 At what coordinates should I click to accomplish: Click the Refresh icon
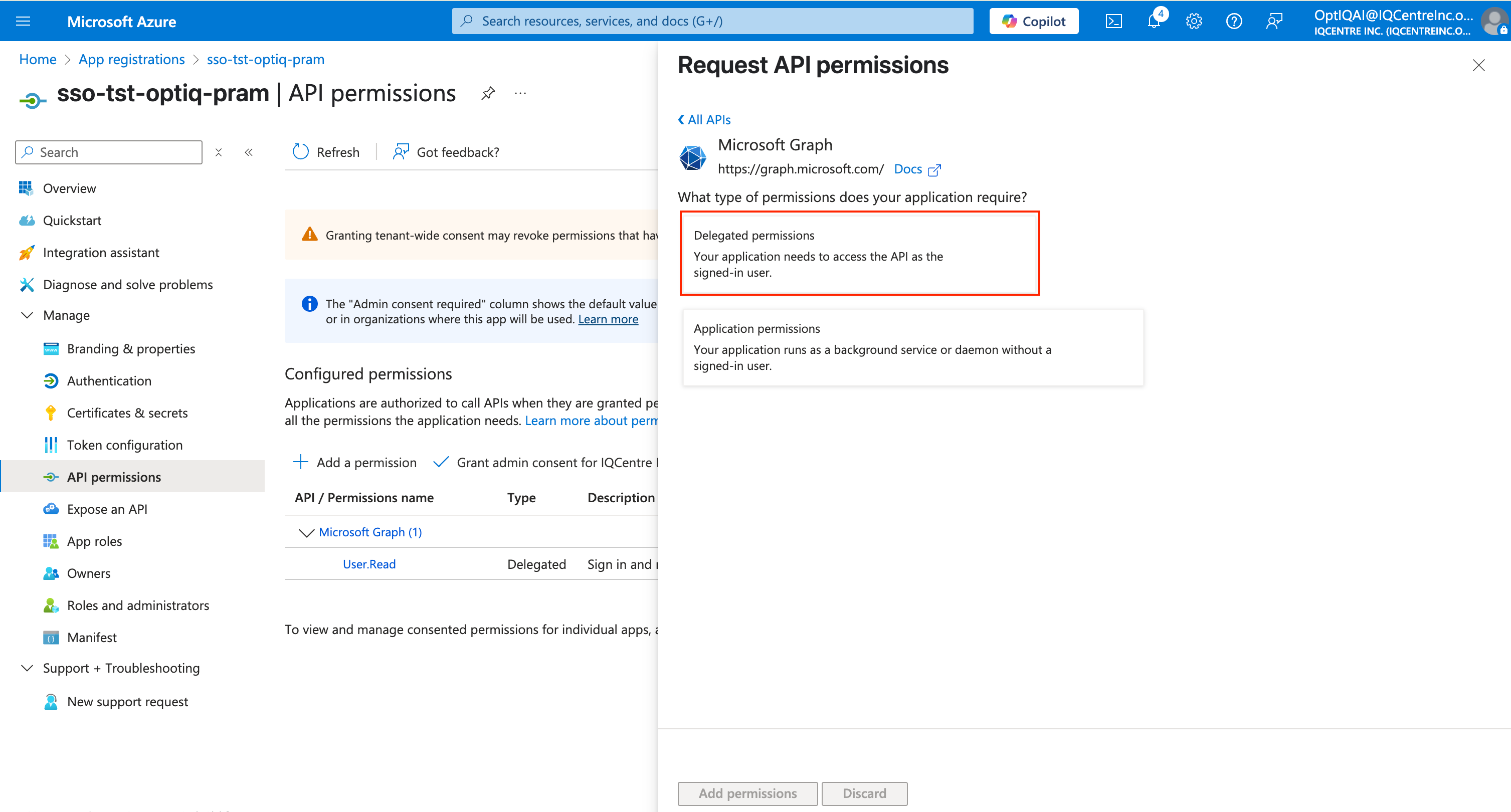tap(300, 152)
